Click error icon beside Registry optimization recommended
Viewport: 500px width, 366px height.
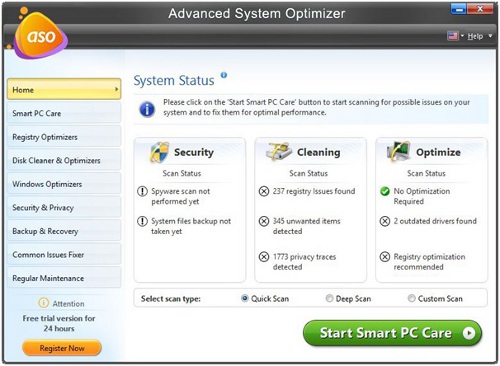coord(385,257)
